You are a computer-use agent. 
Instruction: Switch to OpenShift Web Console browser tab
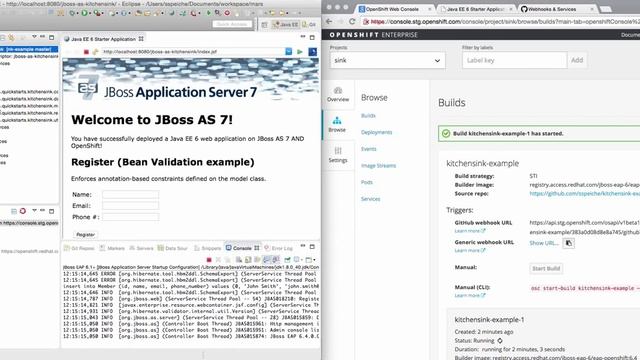395,9
